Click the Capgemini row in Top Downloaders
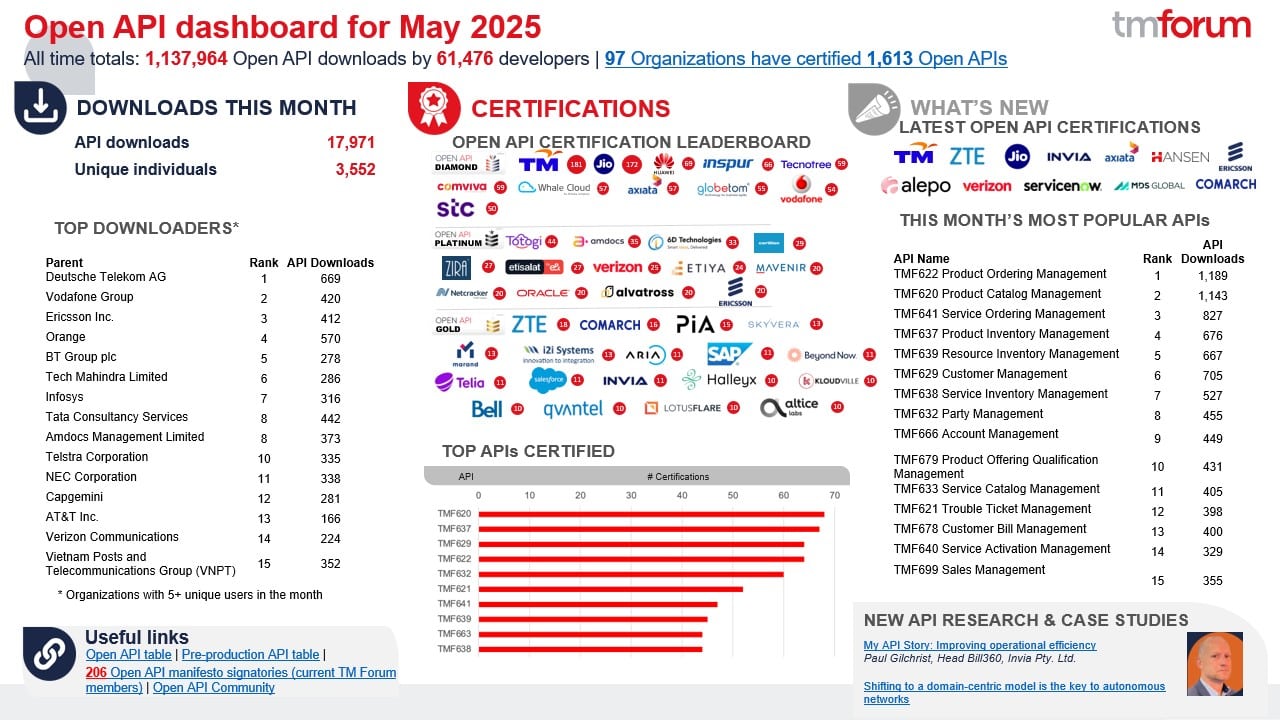 210,497
